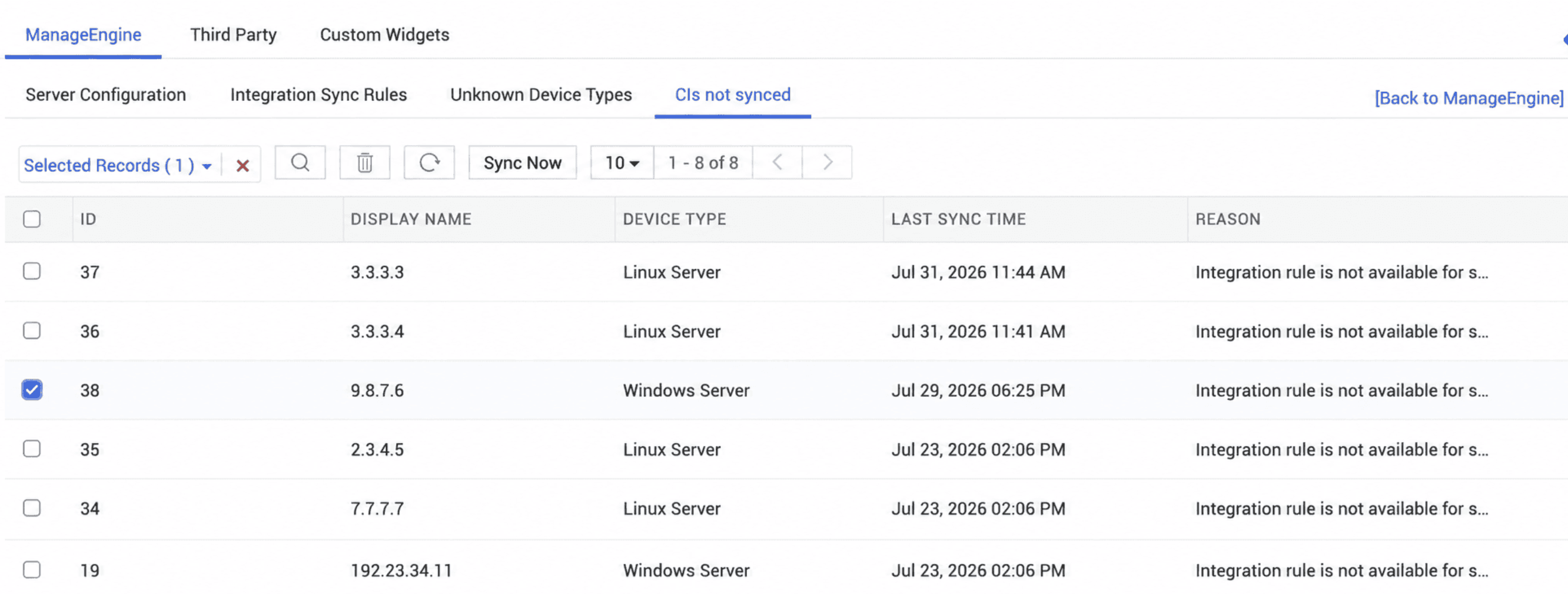Click Windows Server in row 19
This screenshot has height=594, width=1568.
tap(686, 571)
